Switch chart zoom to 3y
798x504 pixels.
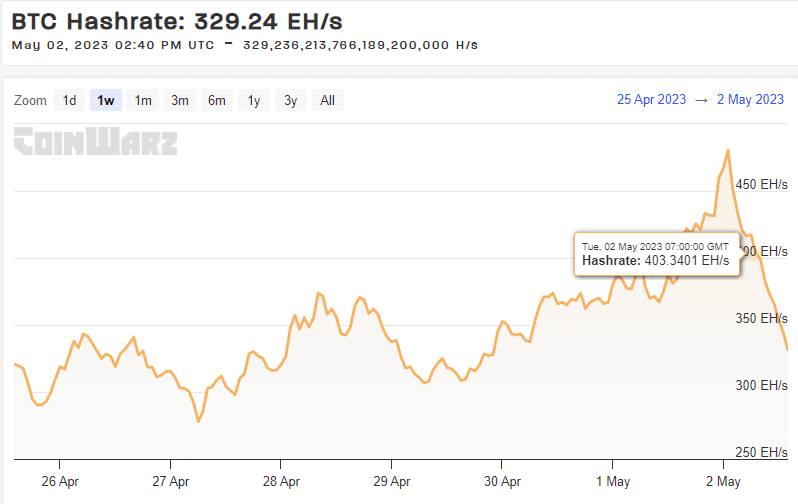click(291, 100)
